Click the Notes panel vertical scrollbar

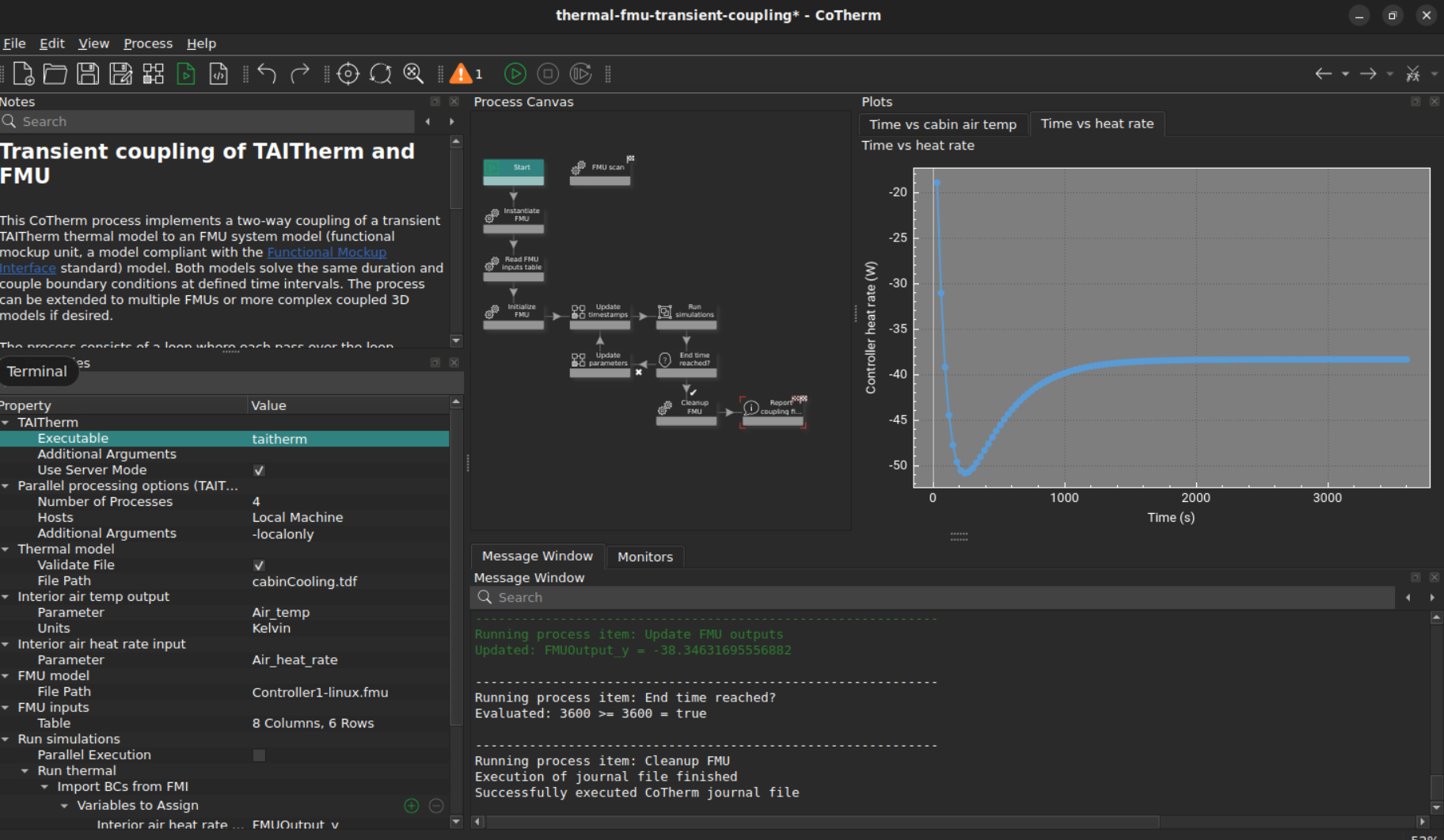pos(456,179)
